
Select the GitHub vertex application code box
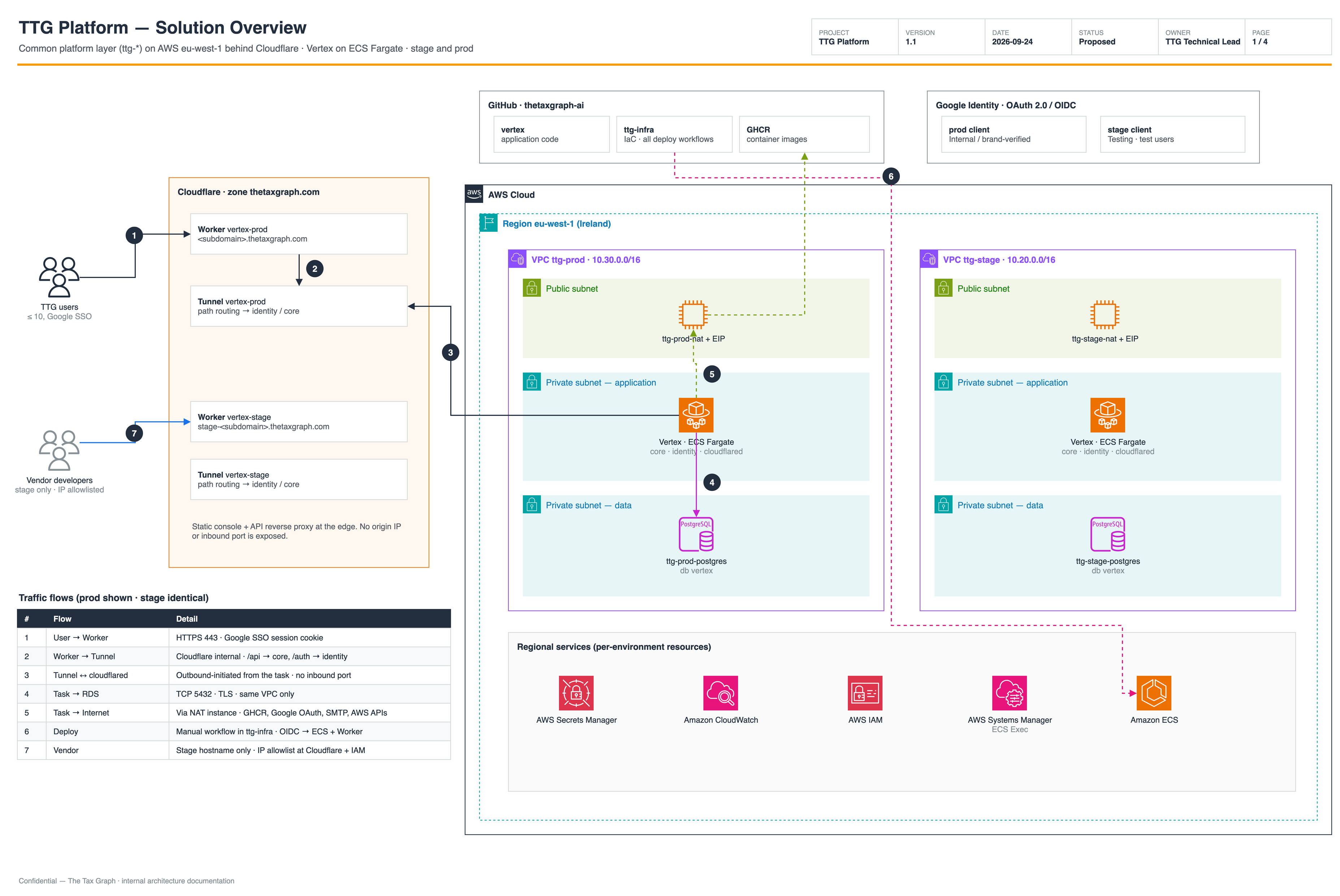click(551, 134)
